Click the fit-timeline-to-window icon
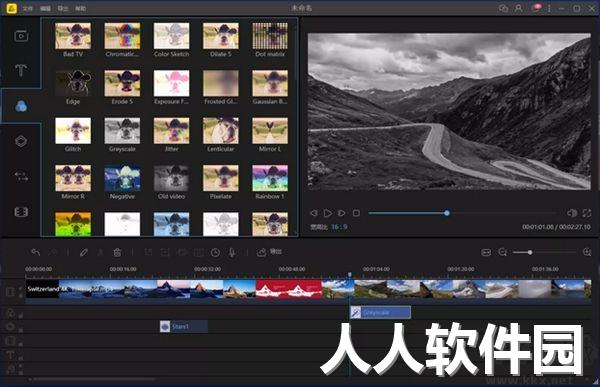Viewport: 600px width, 387px height. pyautogui.click(x=486, y=252)
